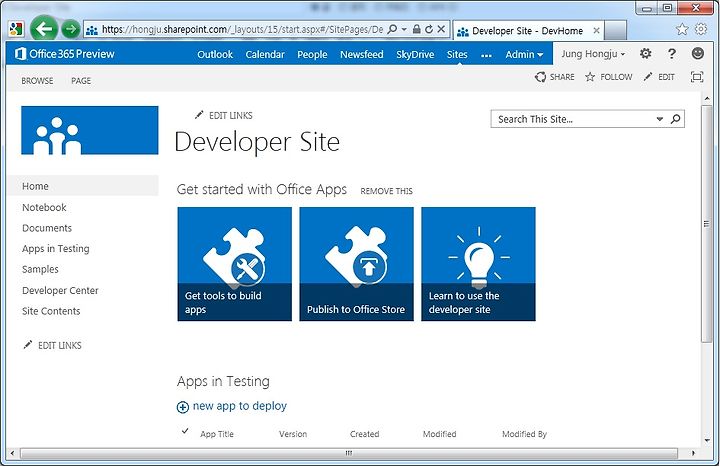Open the SharePoint settings gear
The width and height of the screenshot is (720, 466).
pos(646,53)
